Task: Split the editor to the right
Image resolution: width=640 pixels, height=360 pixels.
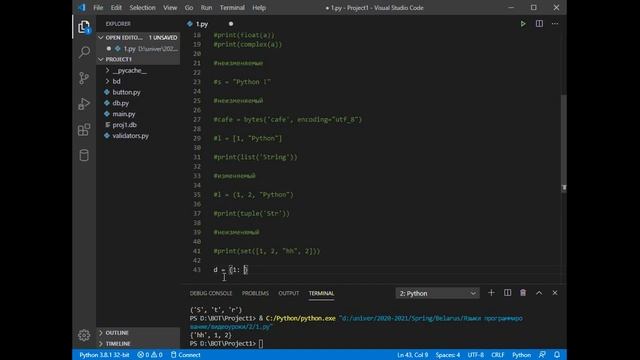Action: (x=539, y=24)
